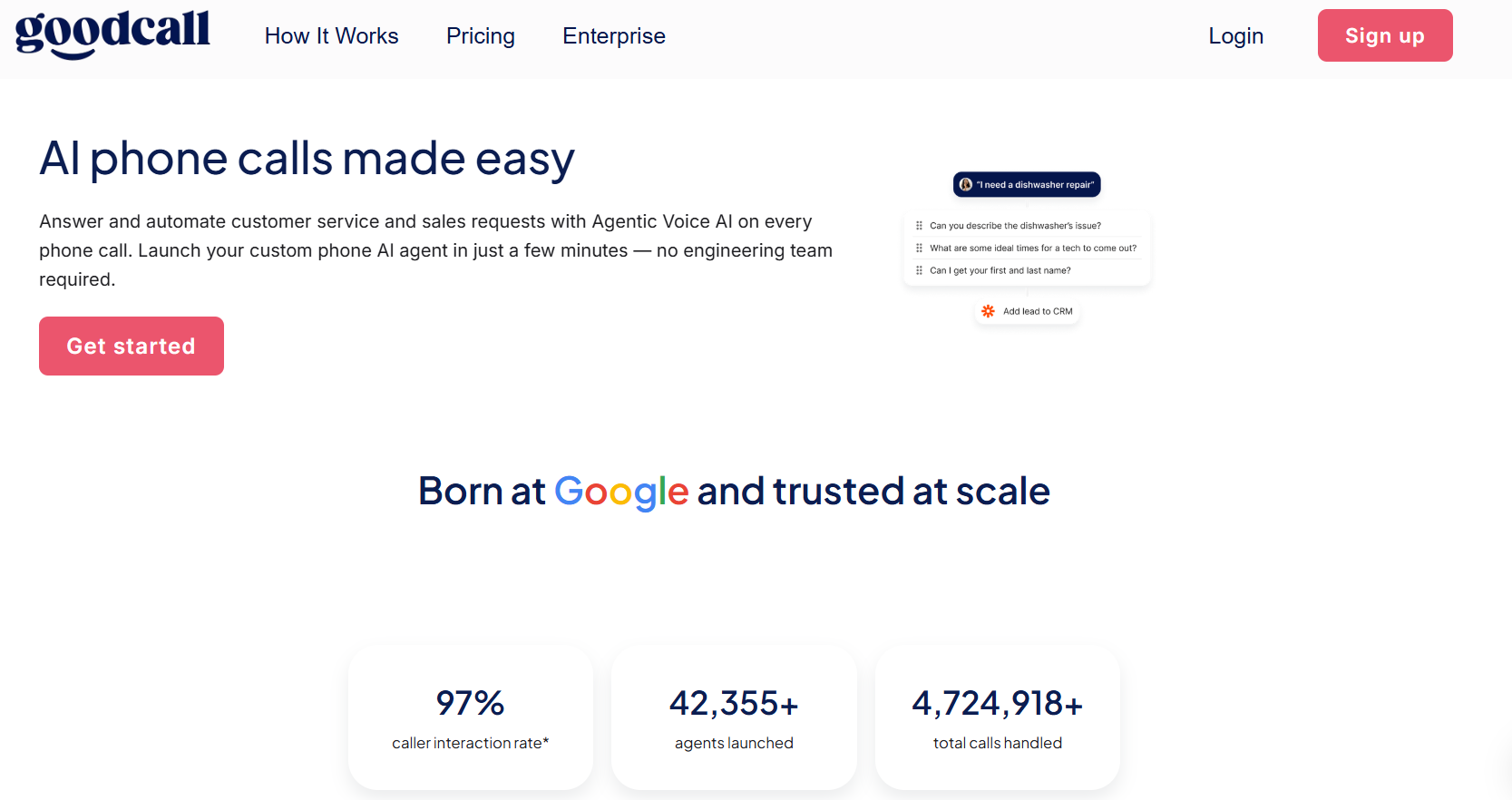Select the 97% caller interaction rate card
The width and height of the screenshot is (1512, 800).
click(471, 717)
